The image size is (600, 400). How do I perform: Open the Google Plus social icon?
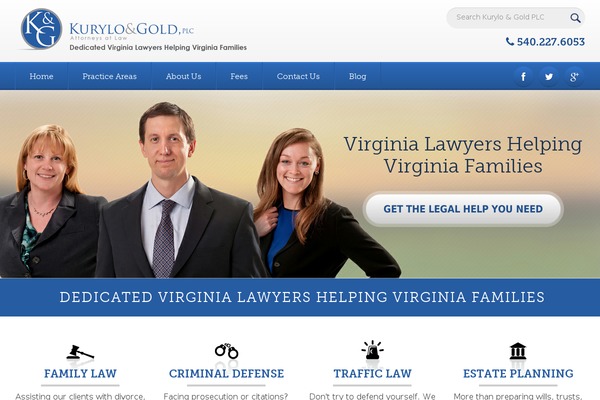[574, 77]
